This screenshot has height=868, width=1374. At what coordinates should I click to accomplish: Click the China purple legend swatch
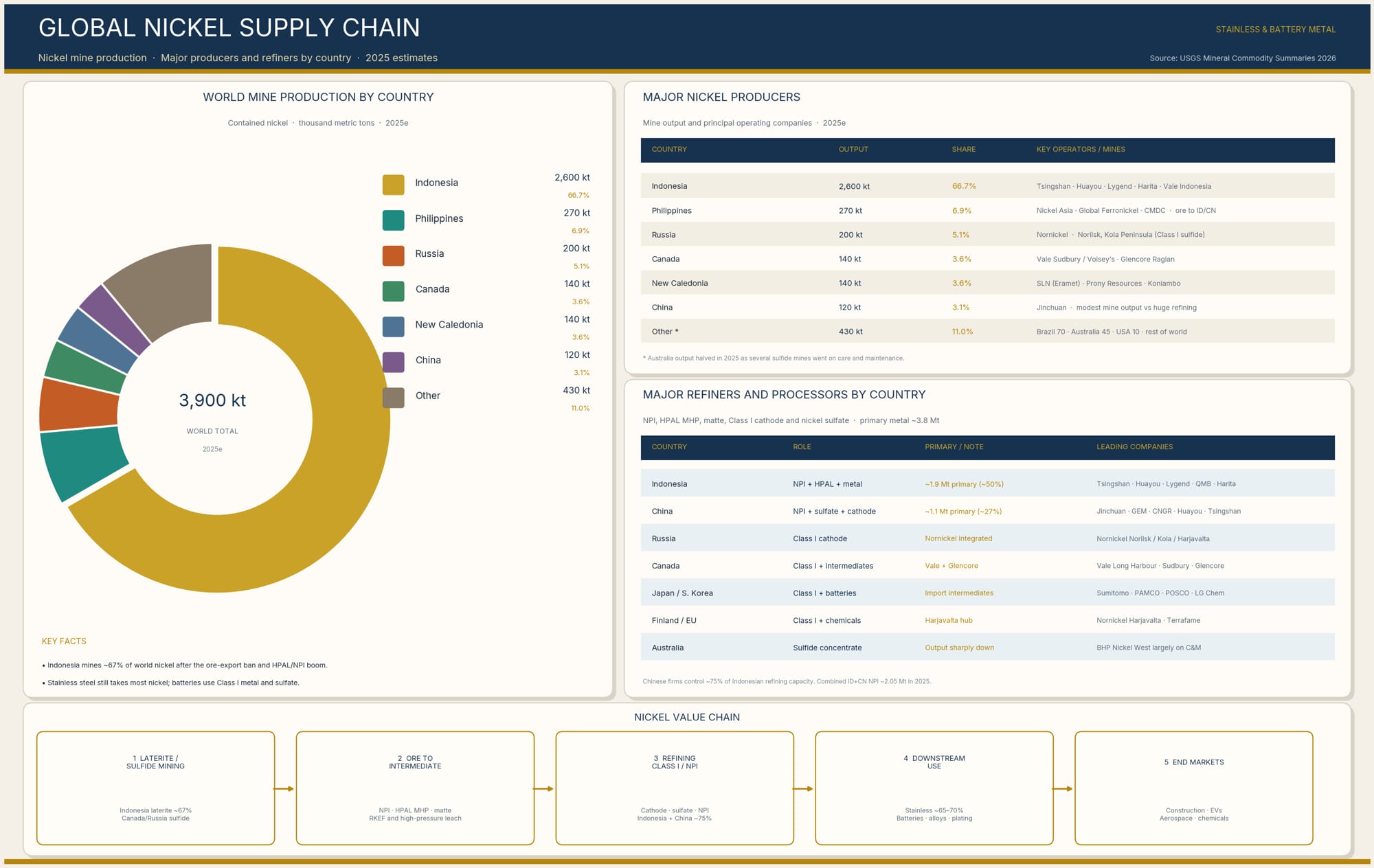[x=393, y=362]
